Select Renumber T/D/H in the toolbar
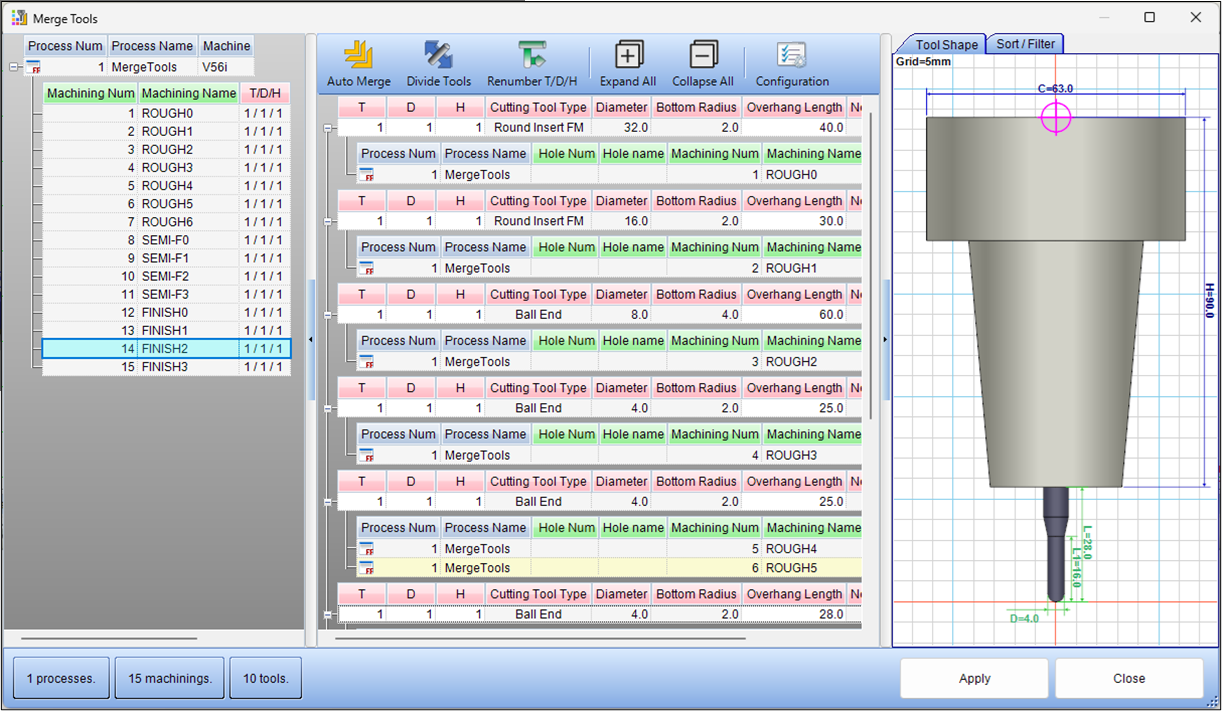Viewport: 1222px width, 711px height. click(x=531, y=64)
